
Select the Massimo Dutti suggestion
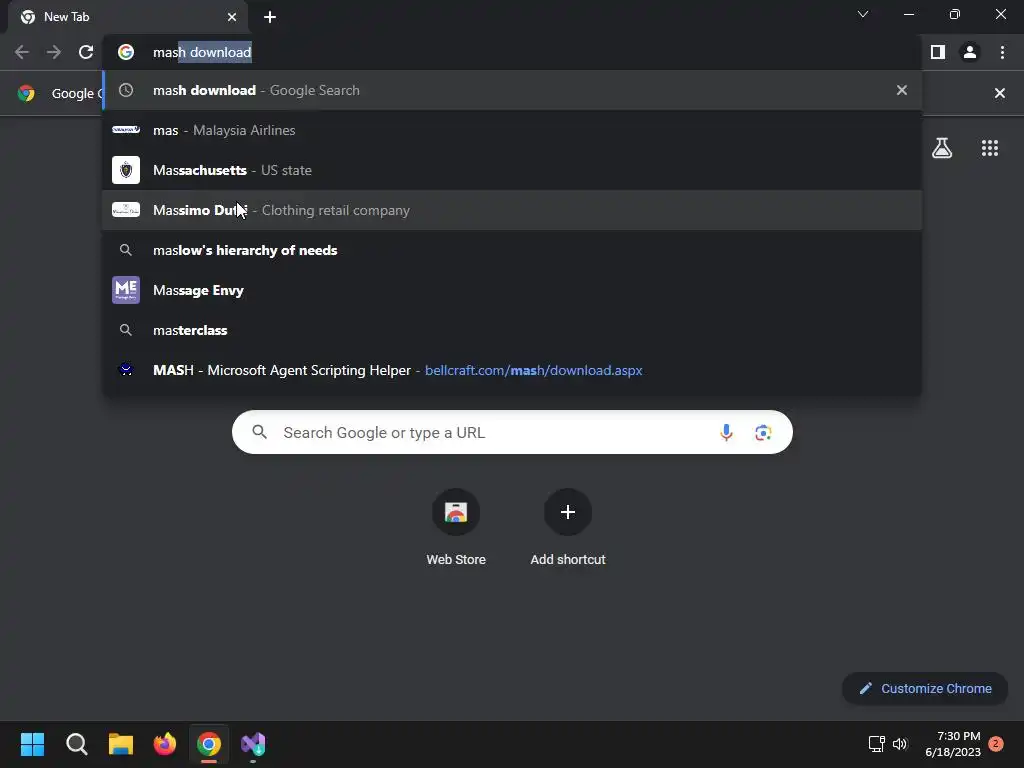pyautogui.click(x=512, y=210)
